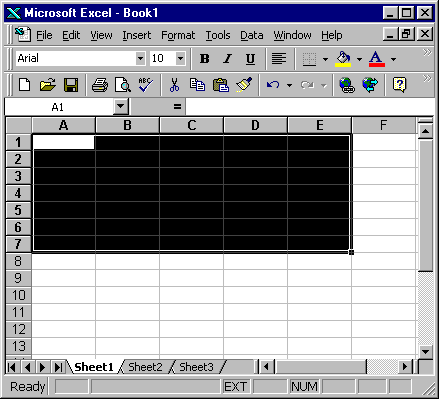Click the vertical scrollbar down arrow
The image size is (439, 399).
click(x=425, y=351)
